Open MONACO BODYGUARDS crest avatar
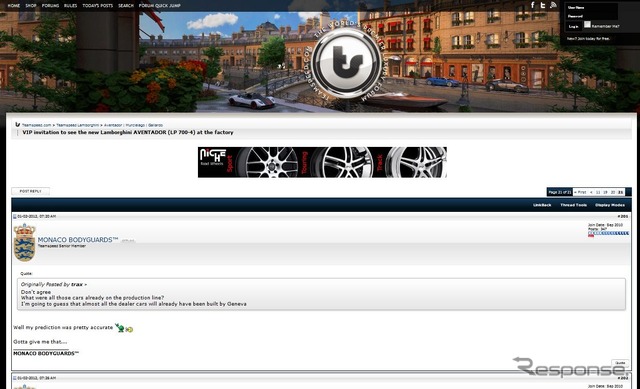This screenshot has width=640, height=389. coord(24,242)
